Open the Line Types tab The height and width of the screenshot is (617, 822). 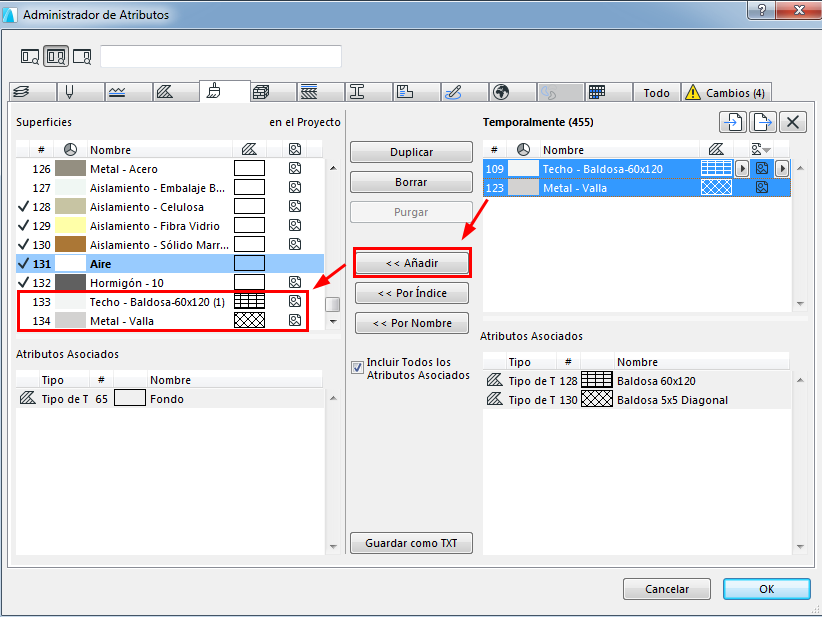tap(128, 92)
